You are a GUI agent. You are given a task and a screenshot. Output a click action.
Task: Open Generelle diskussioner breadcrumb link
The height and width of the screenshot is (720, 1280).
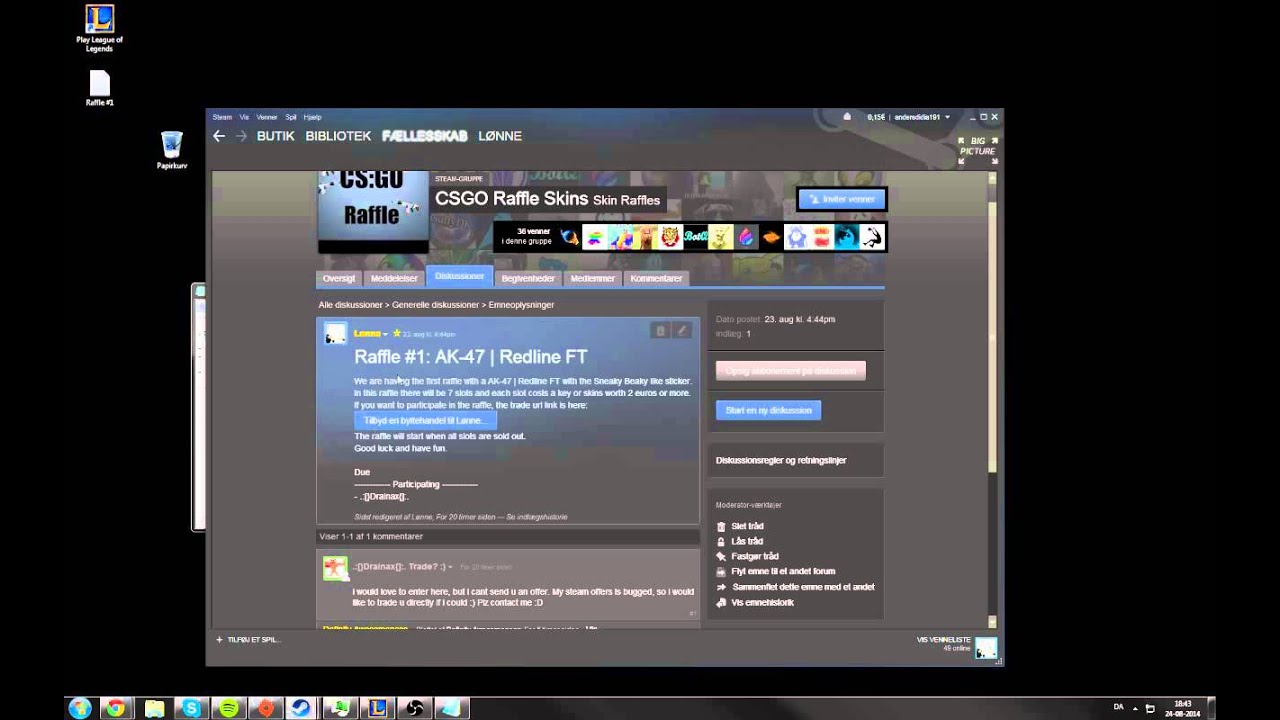point(436,305)
